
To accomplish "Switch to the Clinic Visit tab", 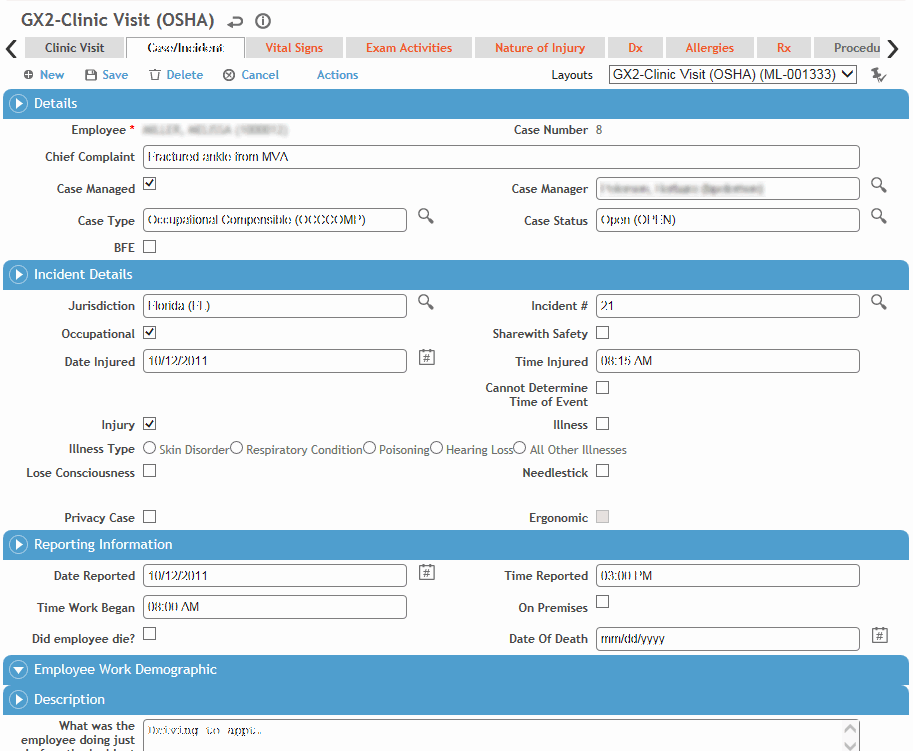I will 75,48.
